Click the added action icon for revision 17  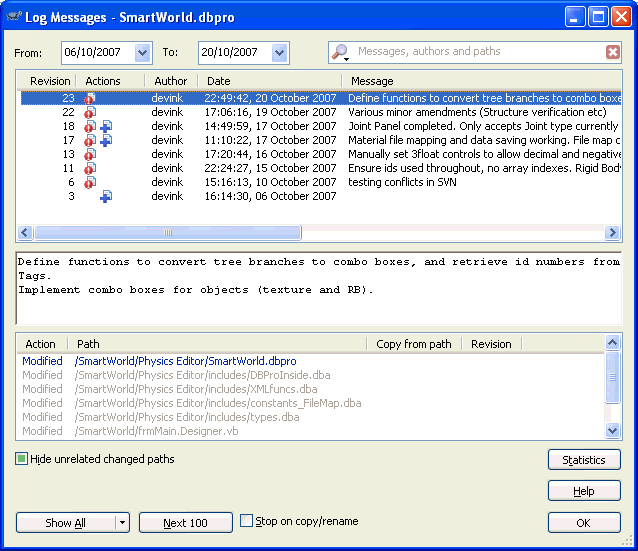(x=105, y=141)
